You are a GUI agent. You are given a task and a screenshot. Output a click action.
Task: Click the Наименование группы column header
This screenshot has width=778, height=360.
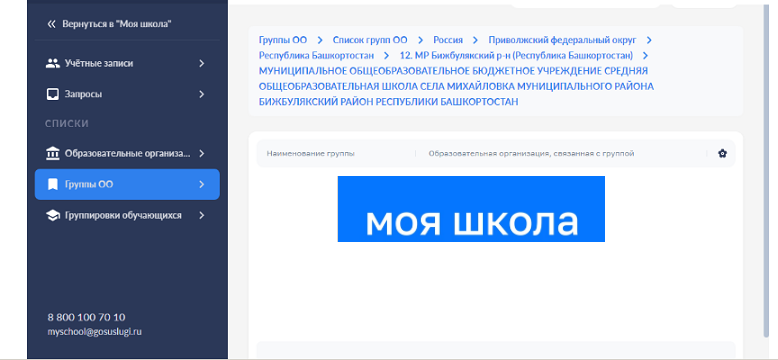pos(311,154)
